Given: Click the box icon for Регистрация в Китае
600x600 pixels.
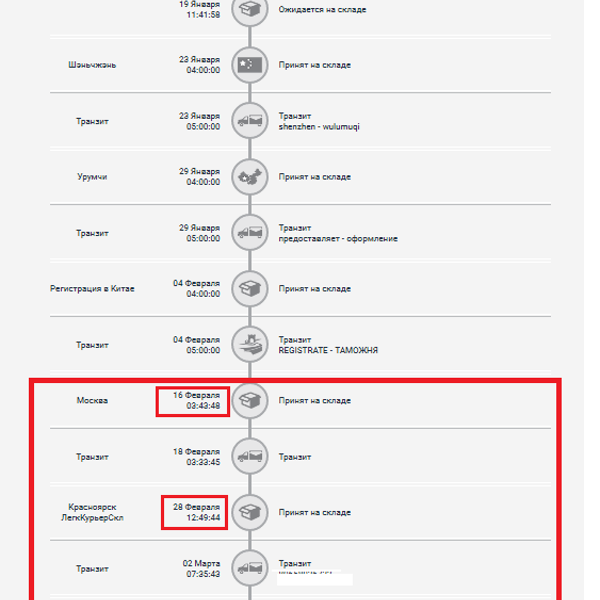Looking at the screenshot, I should [250, 289].
